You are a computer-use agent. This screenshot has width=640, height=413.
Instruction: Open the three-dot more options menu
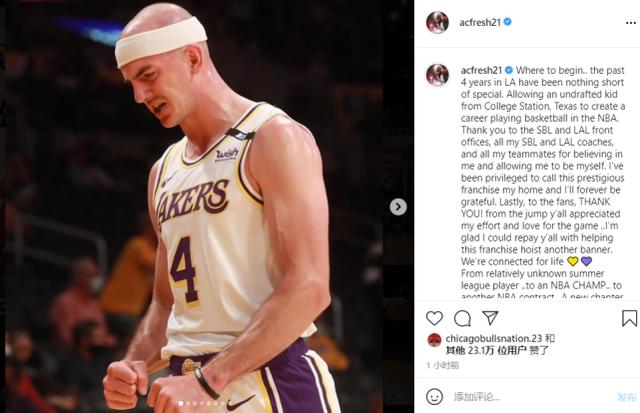pos(631,23)
